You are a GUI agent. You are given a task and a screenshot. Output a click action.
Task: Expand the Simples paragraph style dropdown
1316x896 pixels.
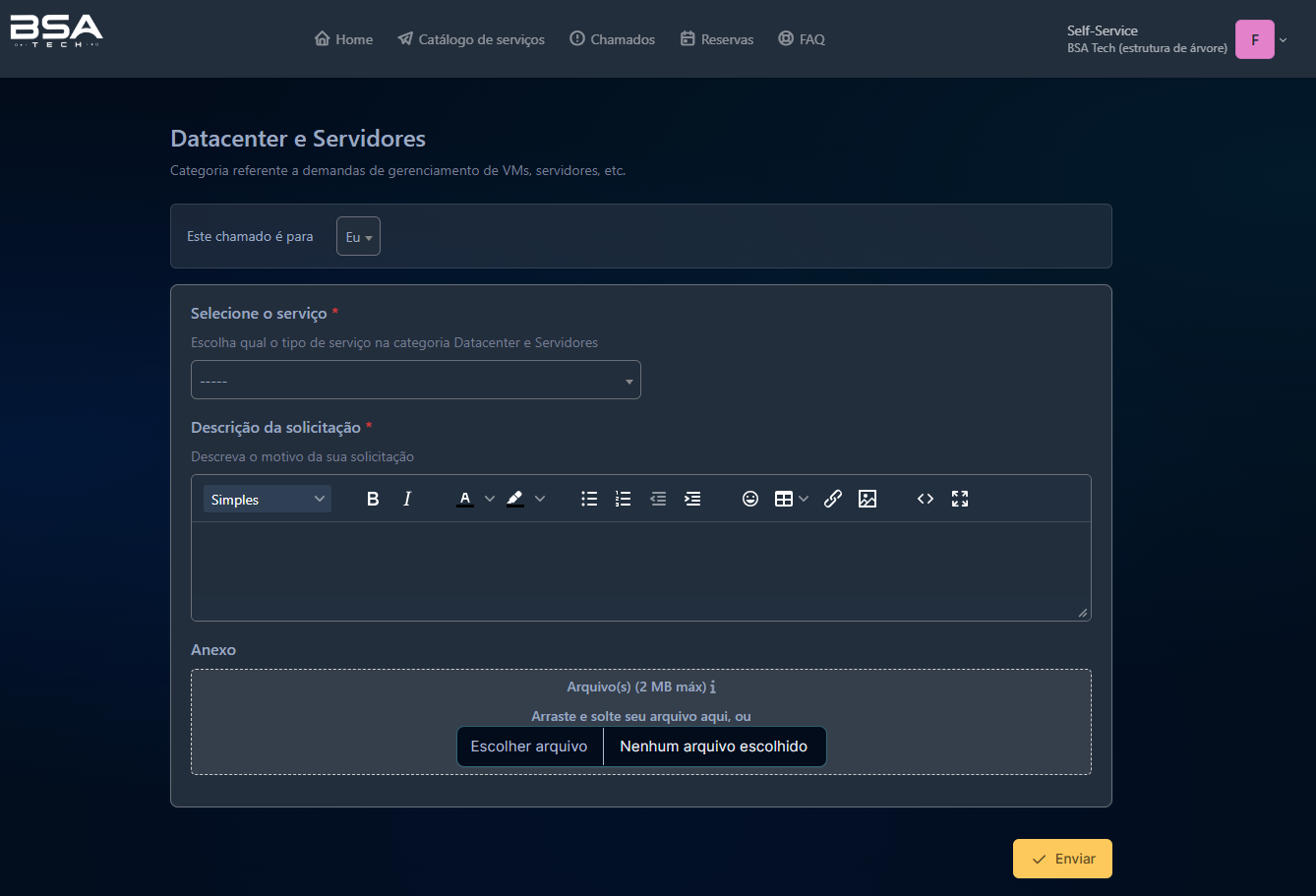[268, 500]
